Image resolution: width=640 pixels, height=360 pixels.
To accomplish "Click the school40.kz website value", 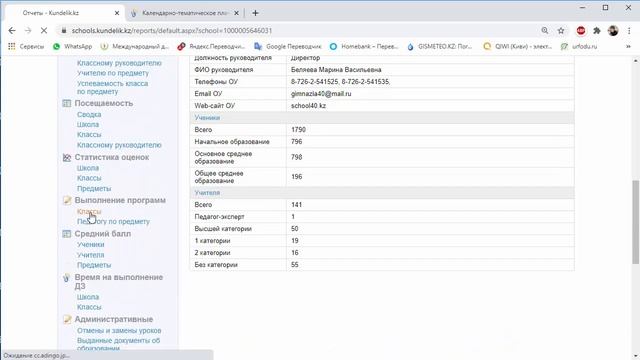I will pos(308,106).
